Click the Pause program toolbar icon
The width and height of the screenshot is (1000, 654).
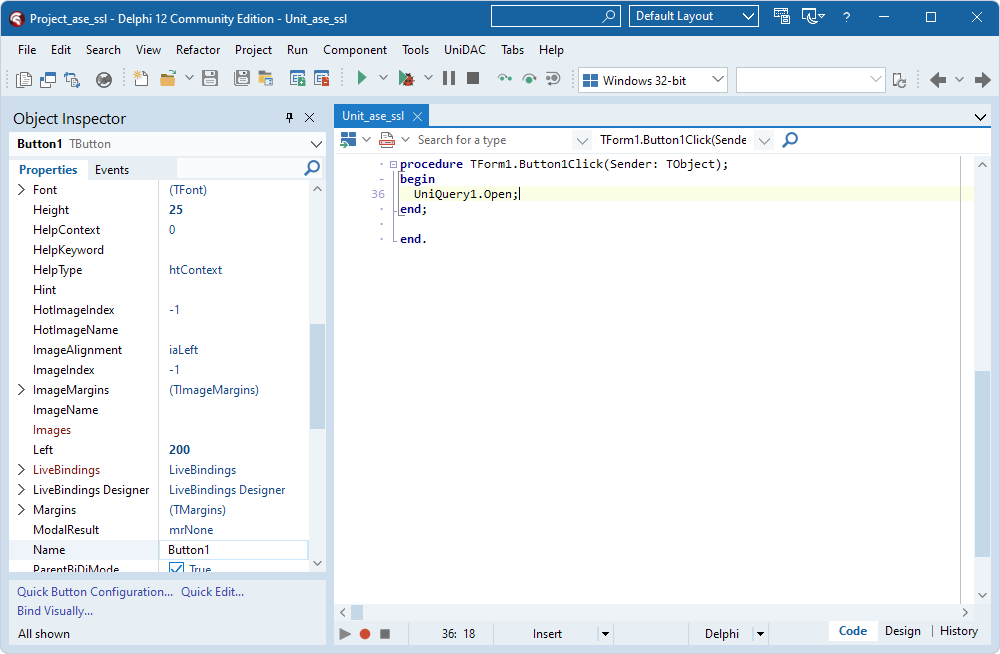[449, 79]
